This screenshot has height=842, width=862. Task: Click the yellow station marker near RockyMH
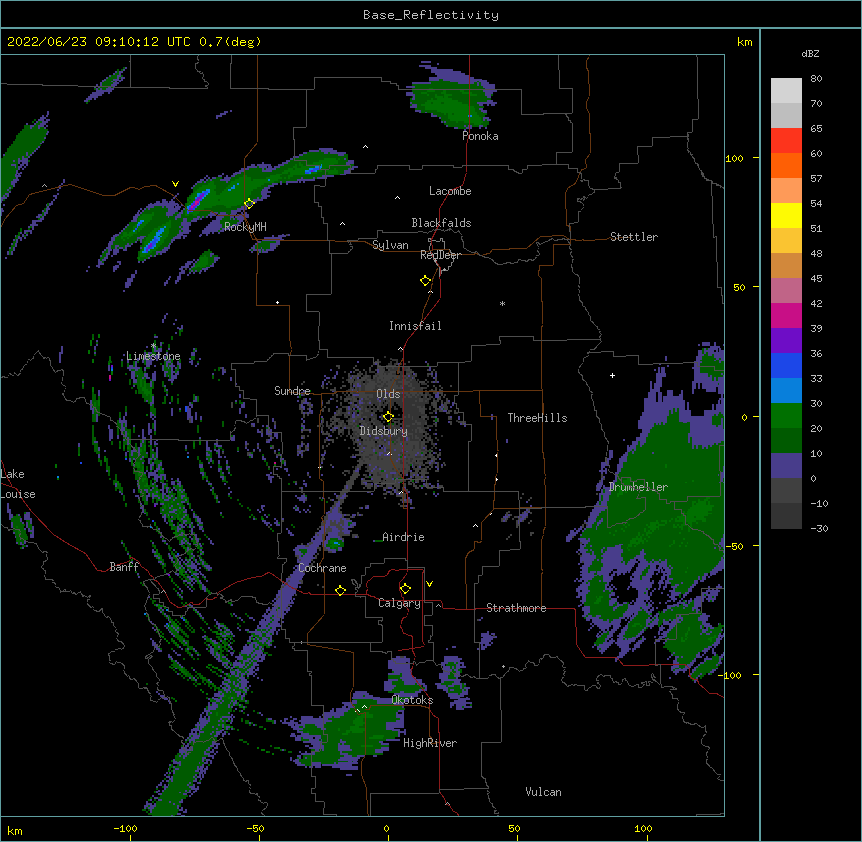249,203
